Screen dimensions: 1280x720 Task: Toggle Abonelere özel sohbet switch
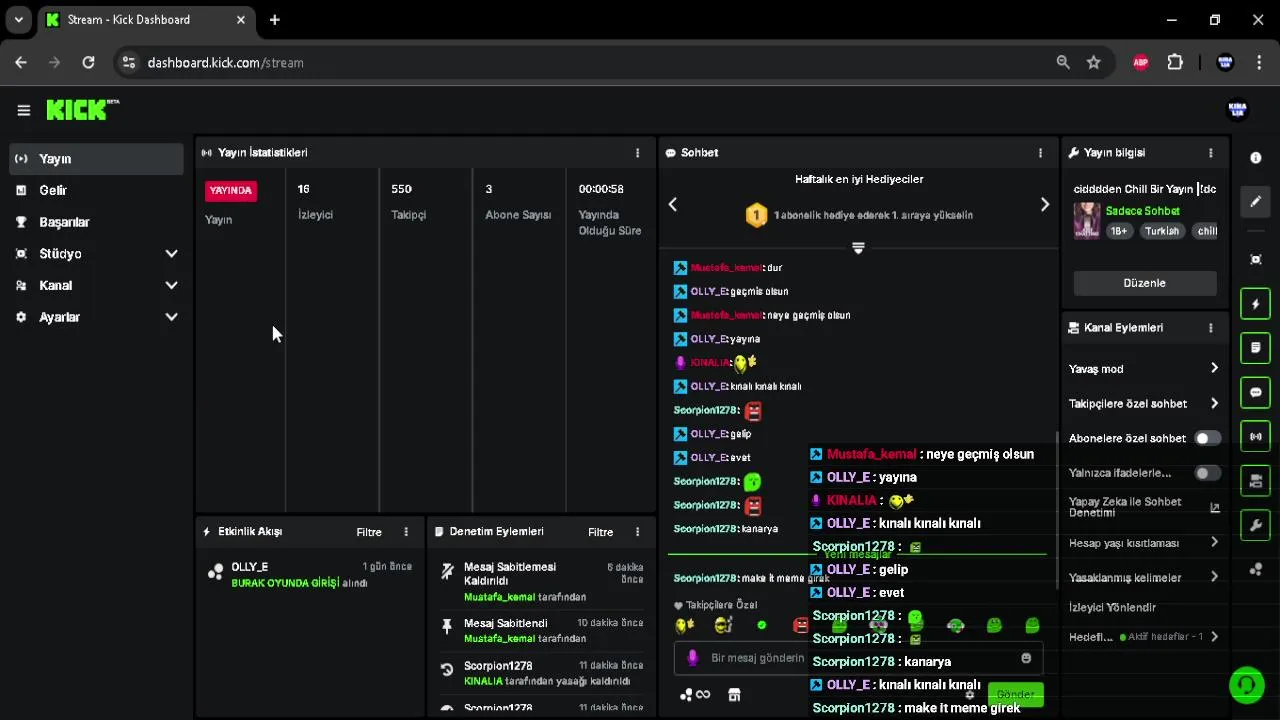coord(1208,438)
